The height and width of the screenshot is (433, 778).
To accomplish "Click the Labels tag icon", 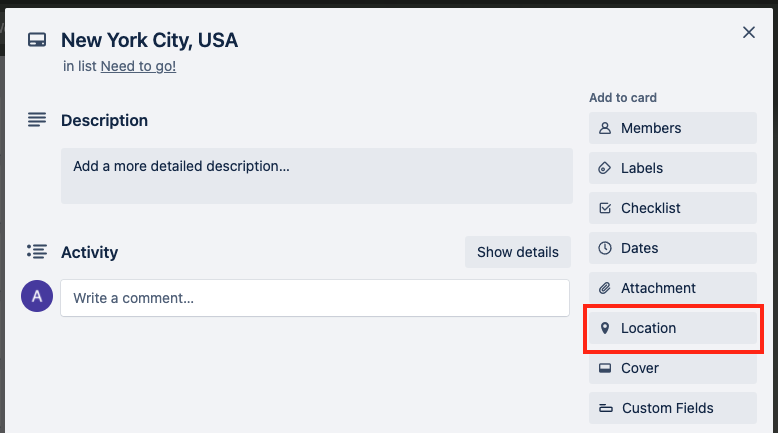I will point(605,168).
